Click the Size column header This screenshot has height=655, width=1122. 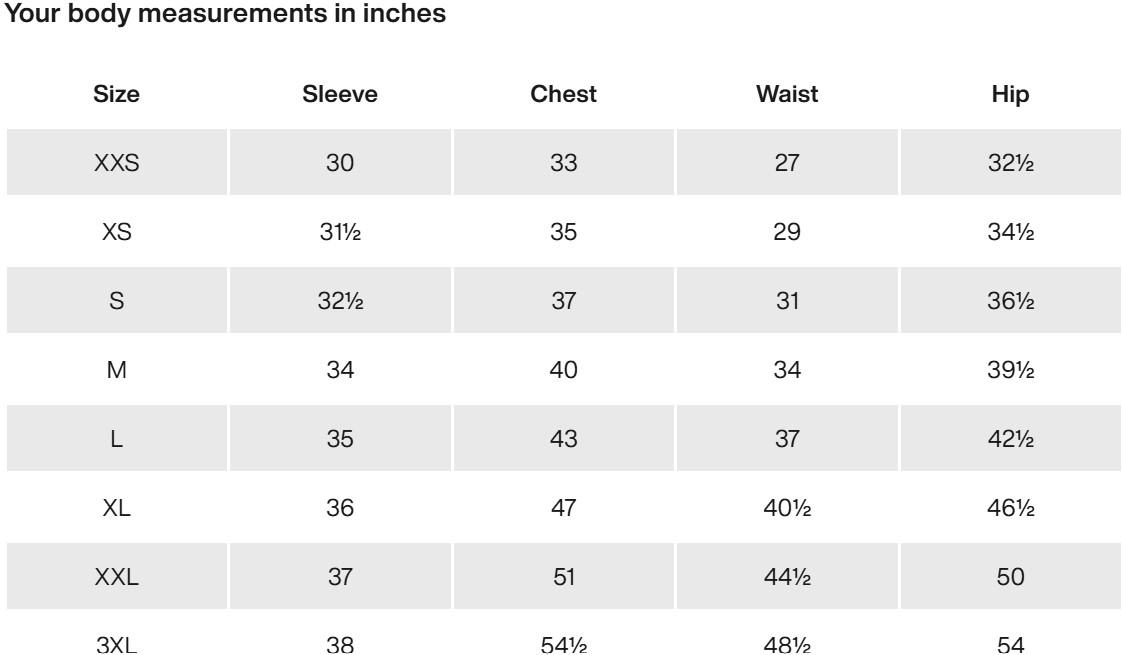tap(117, 94)
